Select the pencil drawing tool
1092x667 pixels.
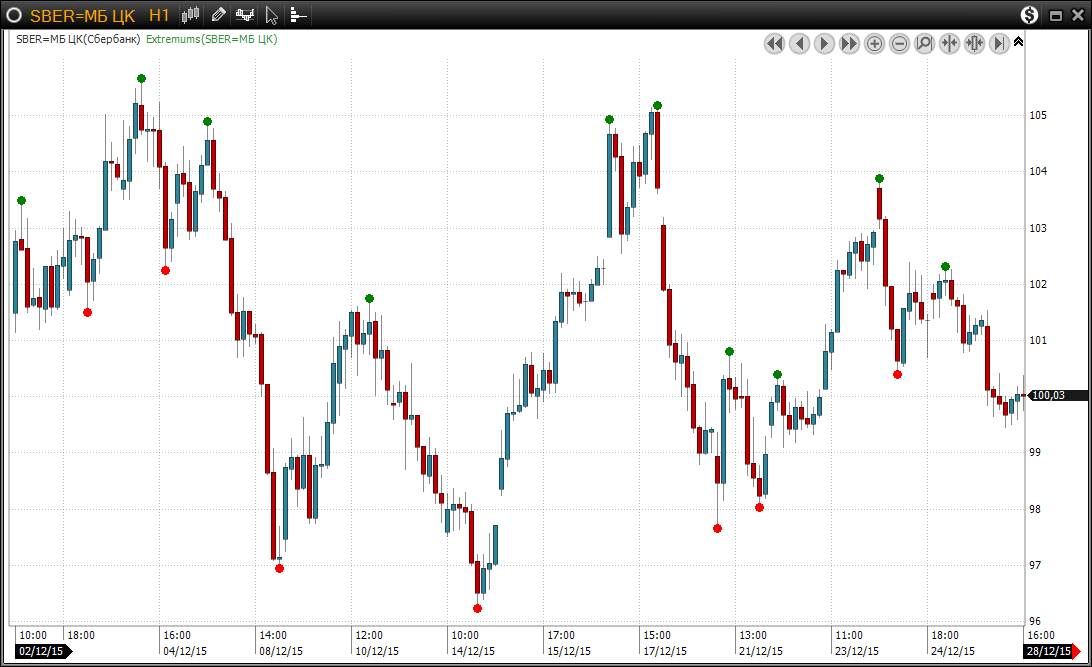point(218,15)
